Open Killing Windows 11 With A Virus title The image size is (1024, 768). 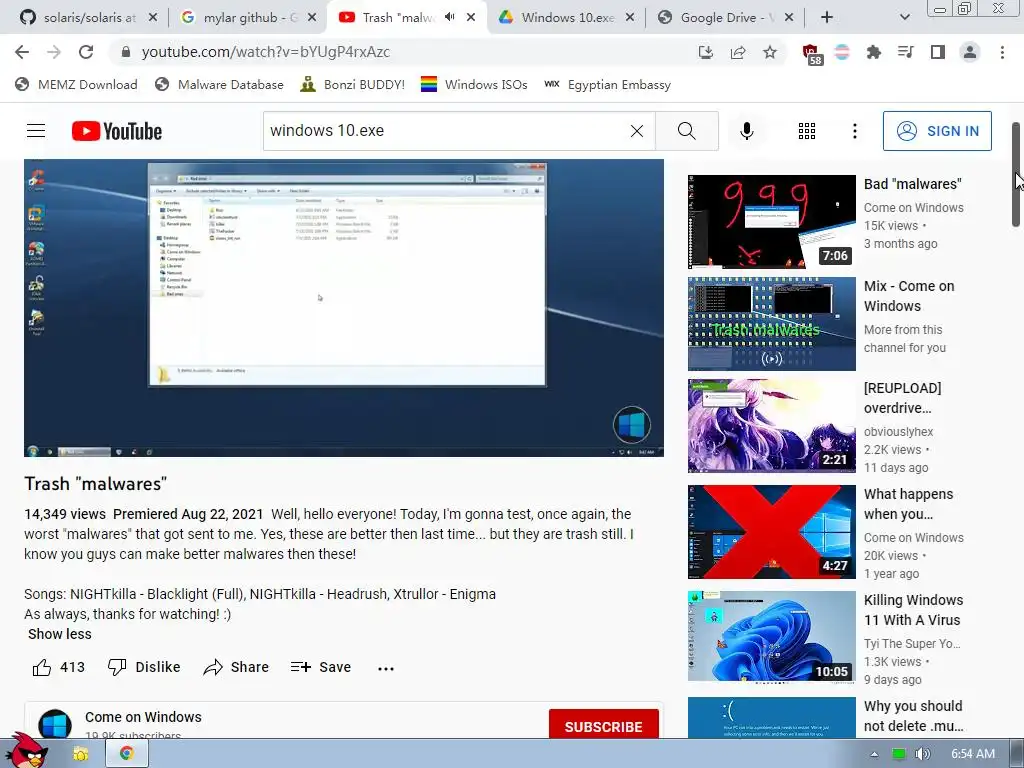[913, 610]
